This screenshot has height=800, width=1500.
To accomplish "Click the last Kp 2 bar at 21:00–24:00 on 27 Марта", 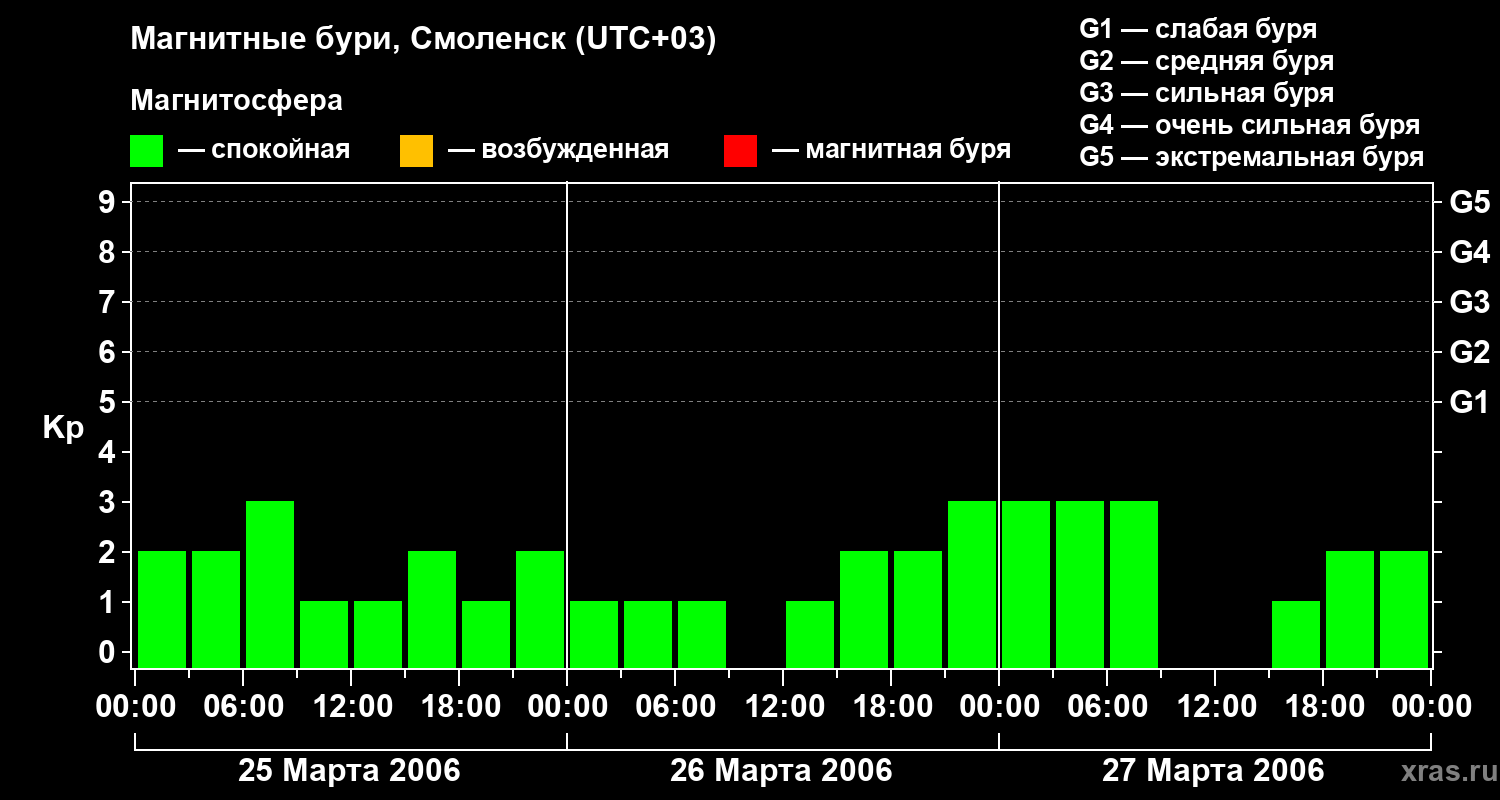I will click(x=1404, y=609).
